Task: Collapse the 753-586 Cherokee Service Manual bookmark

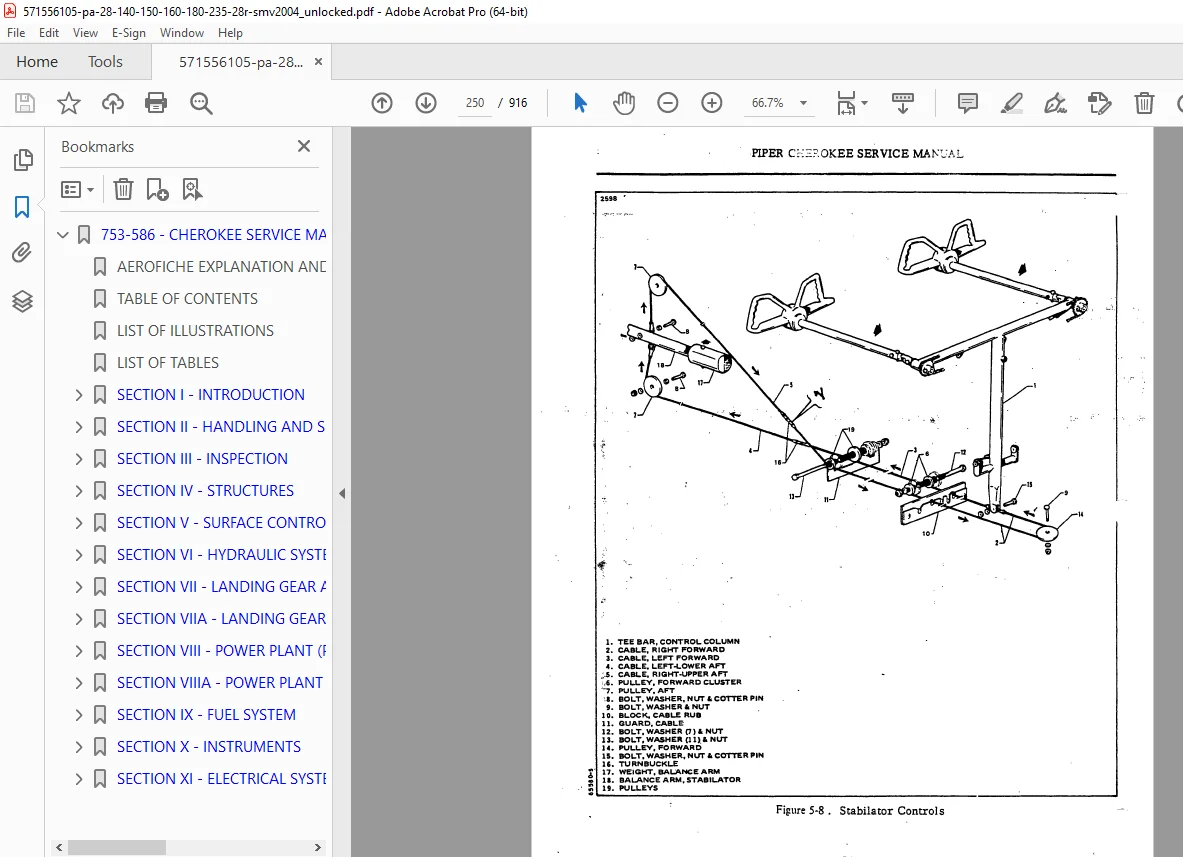Action: tap(63, 235)
